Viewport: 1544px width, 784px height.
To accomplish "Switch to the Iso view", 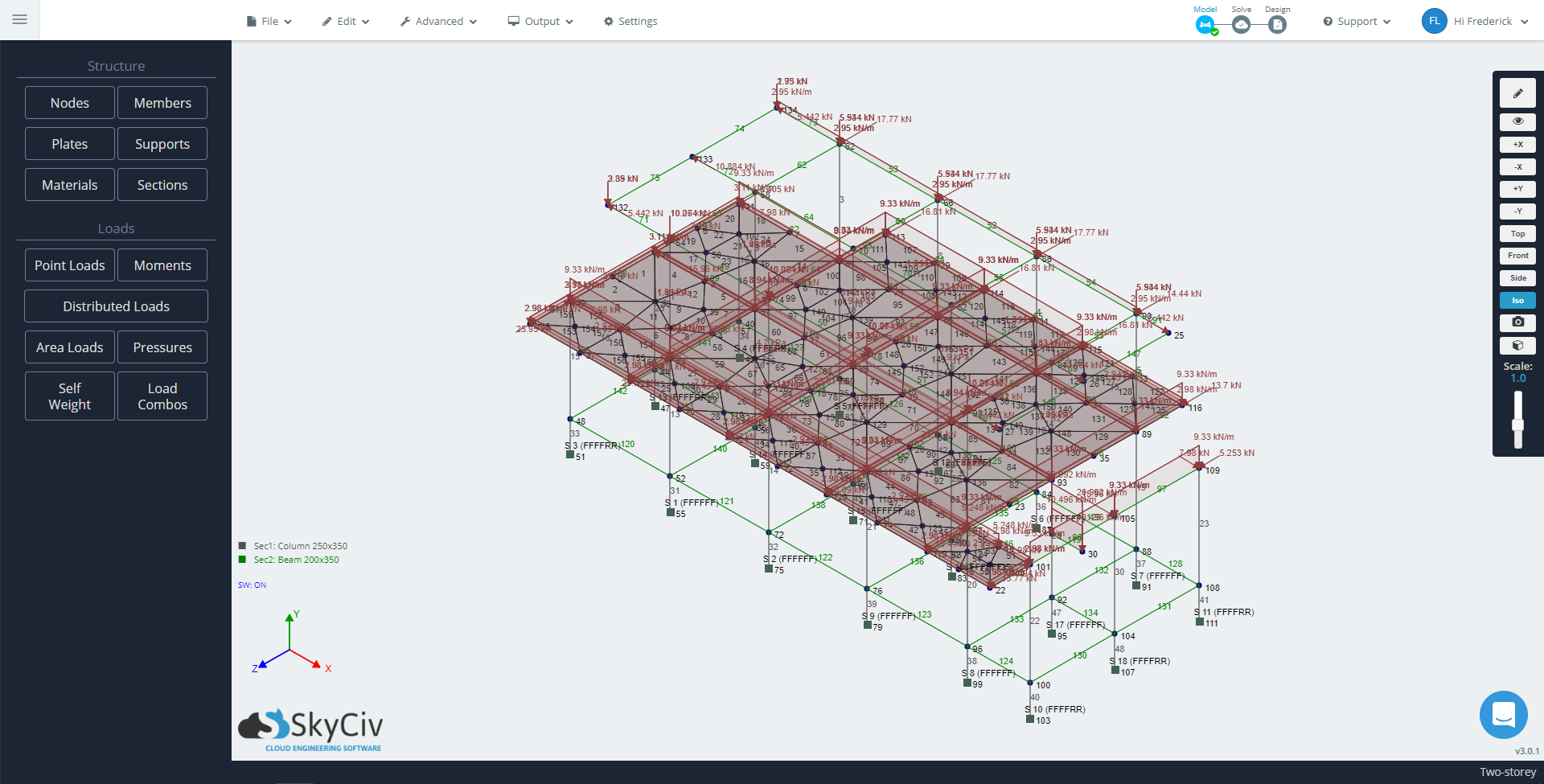I will [1517, 300].
